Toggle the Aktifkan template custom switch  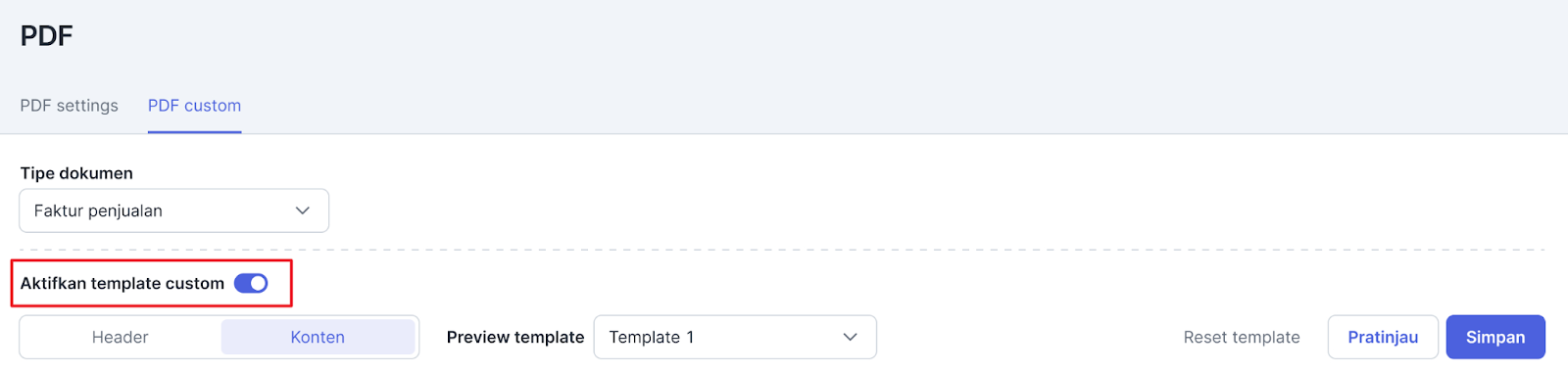(251, 284)
